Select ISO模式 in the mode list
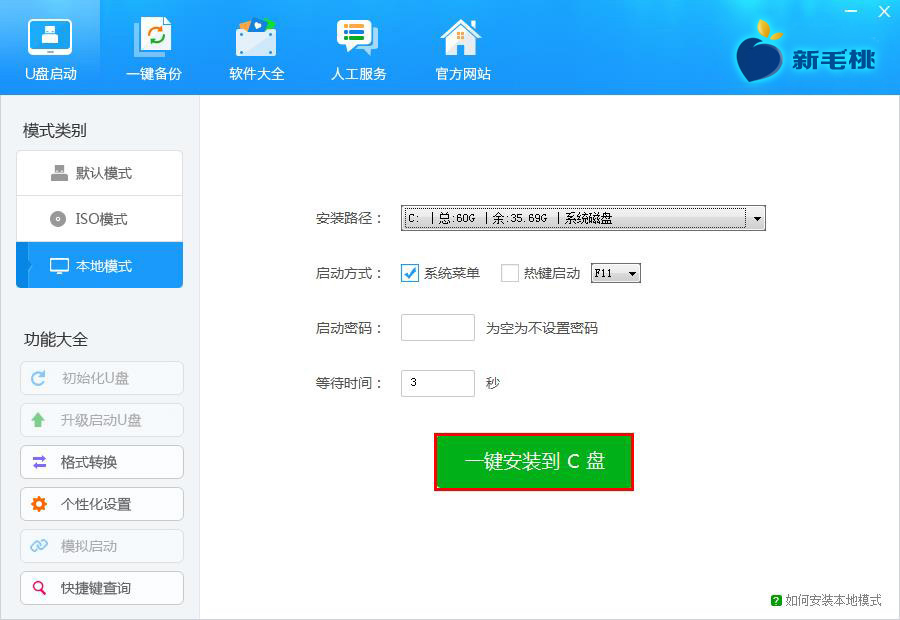The height and width of the screenshot is (620, 900). pyautogui.click(x=99, y=219)
